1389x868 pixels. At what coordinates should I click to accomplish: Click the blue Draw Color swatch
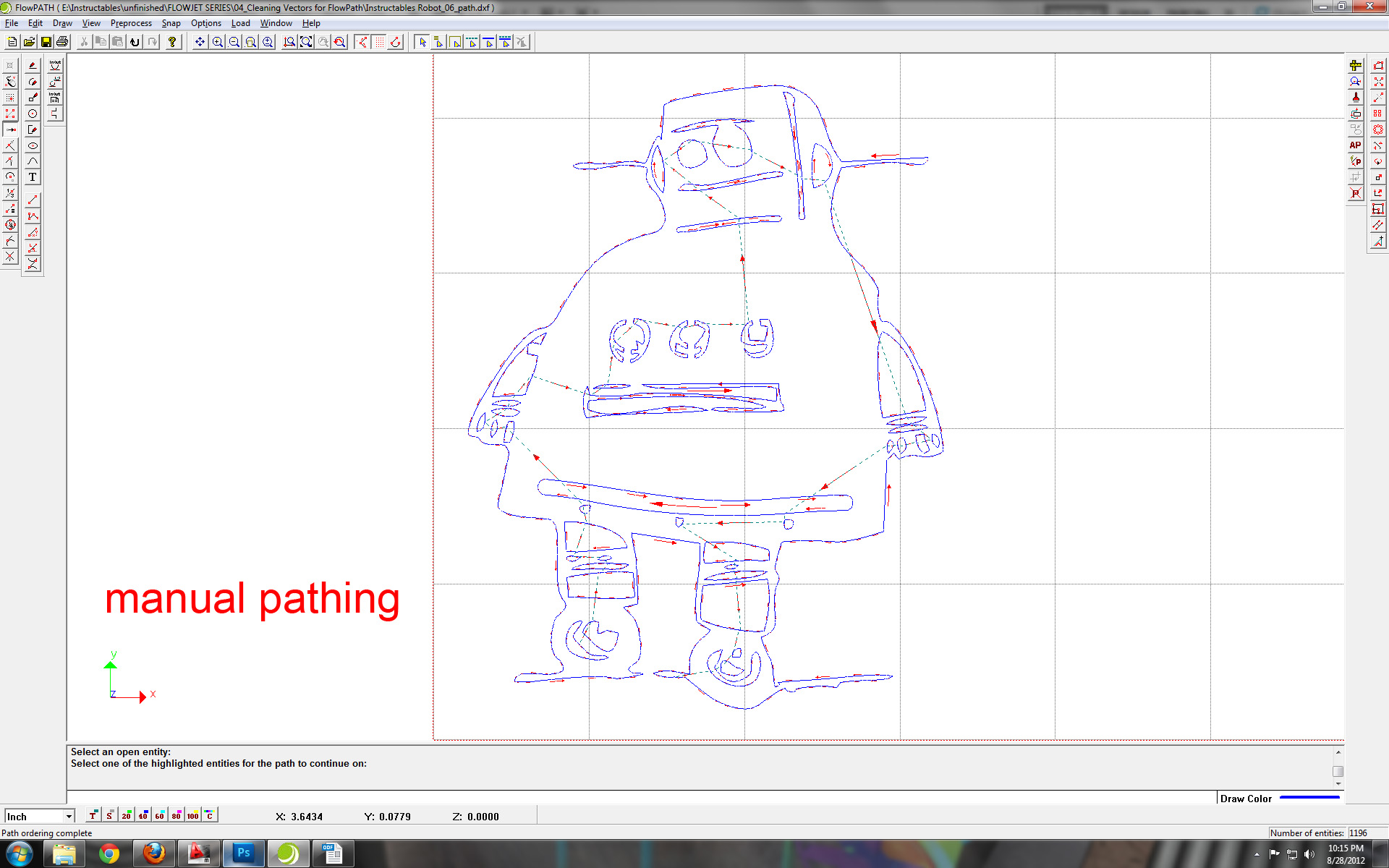click(1309, 798)
